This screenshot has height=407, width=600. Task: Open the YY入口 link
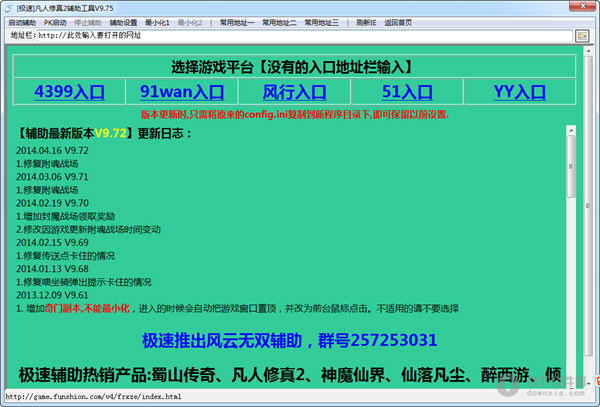click(x=519, y=92)
